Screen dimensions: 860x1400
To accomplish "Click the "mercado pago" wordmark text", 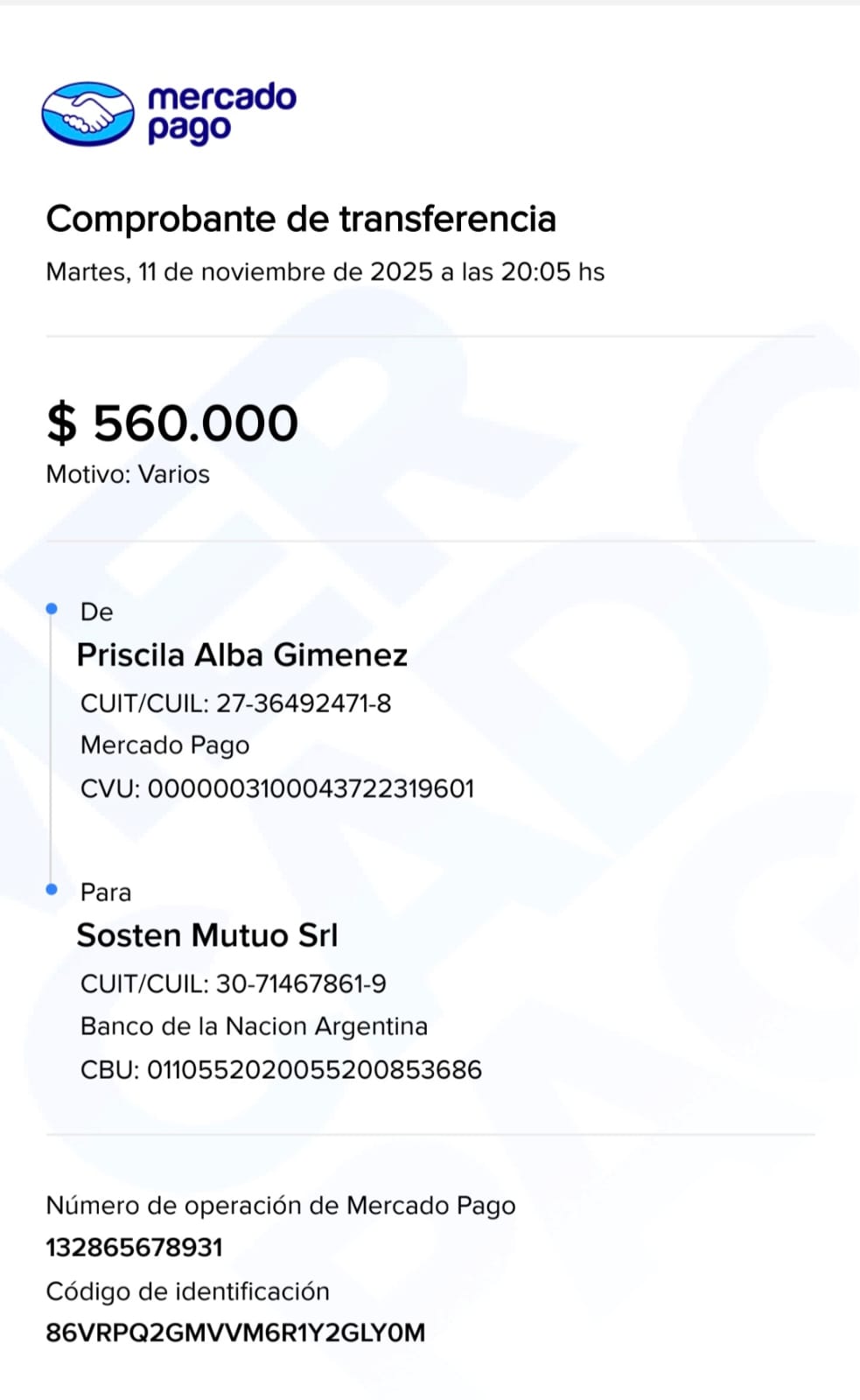I will [x=221, y=112].
